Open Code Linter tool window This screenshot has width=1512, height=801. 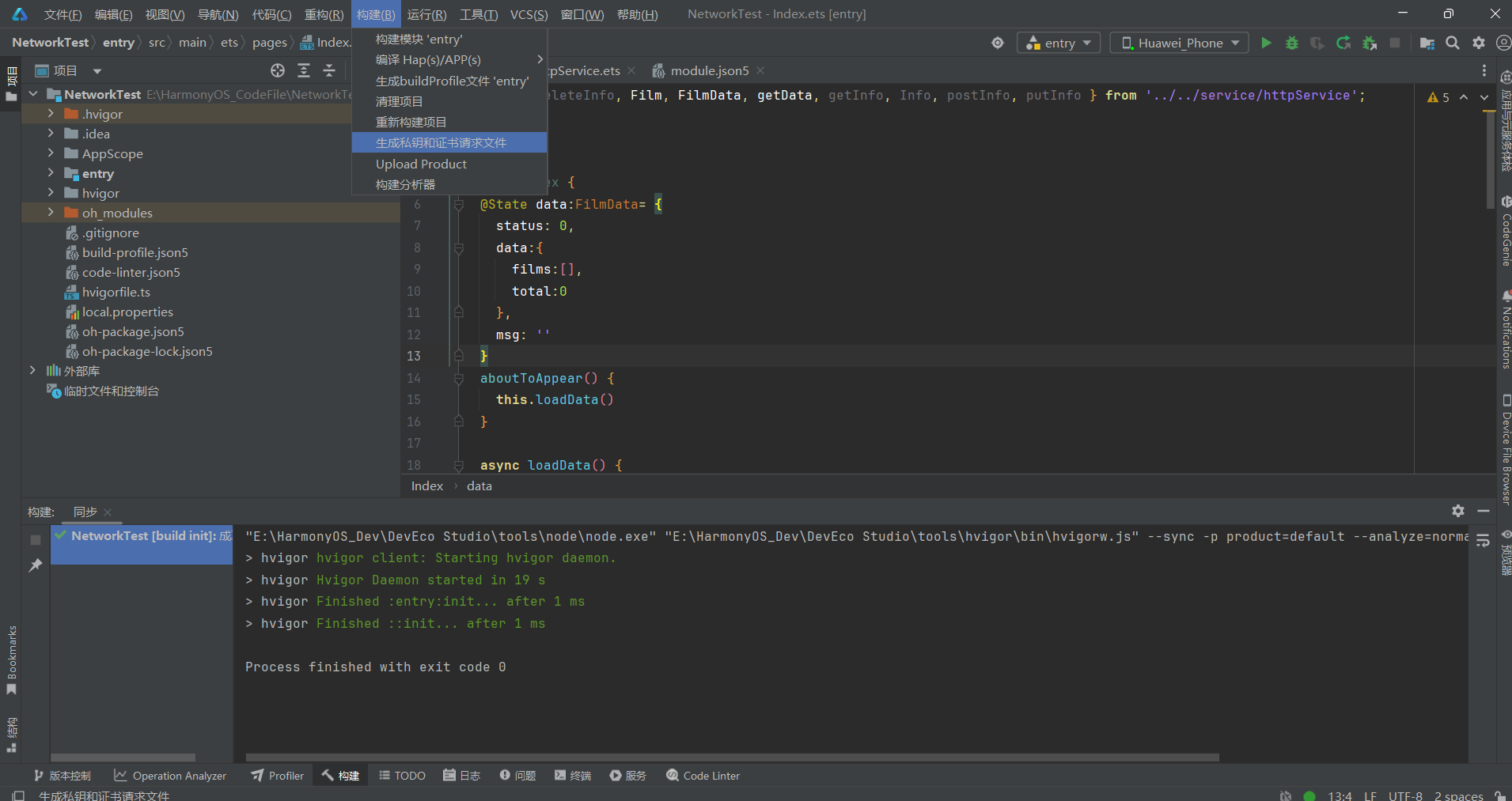[x=703, y=776]
